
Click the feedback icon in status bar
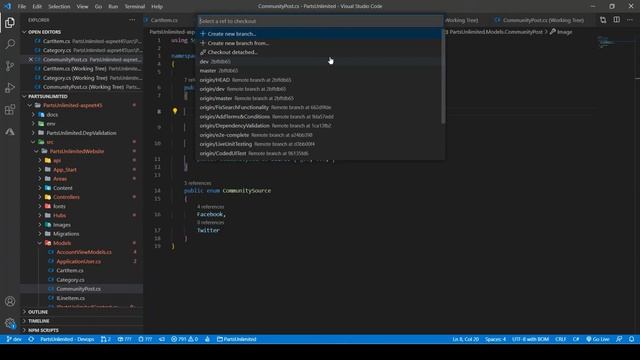619,339
